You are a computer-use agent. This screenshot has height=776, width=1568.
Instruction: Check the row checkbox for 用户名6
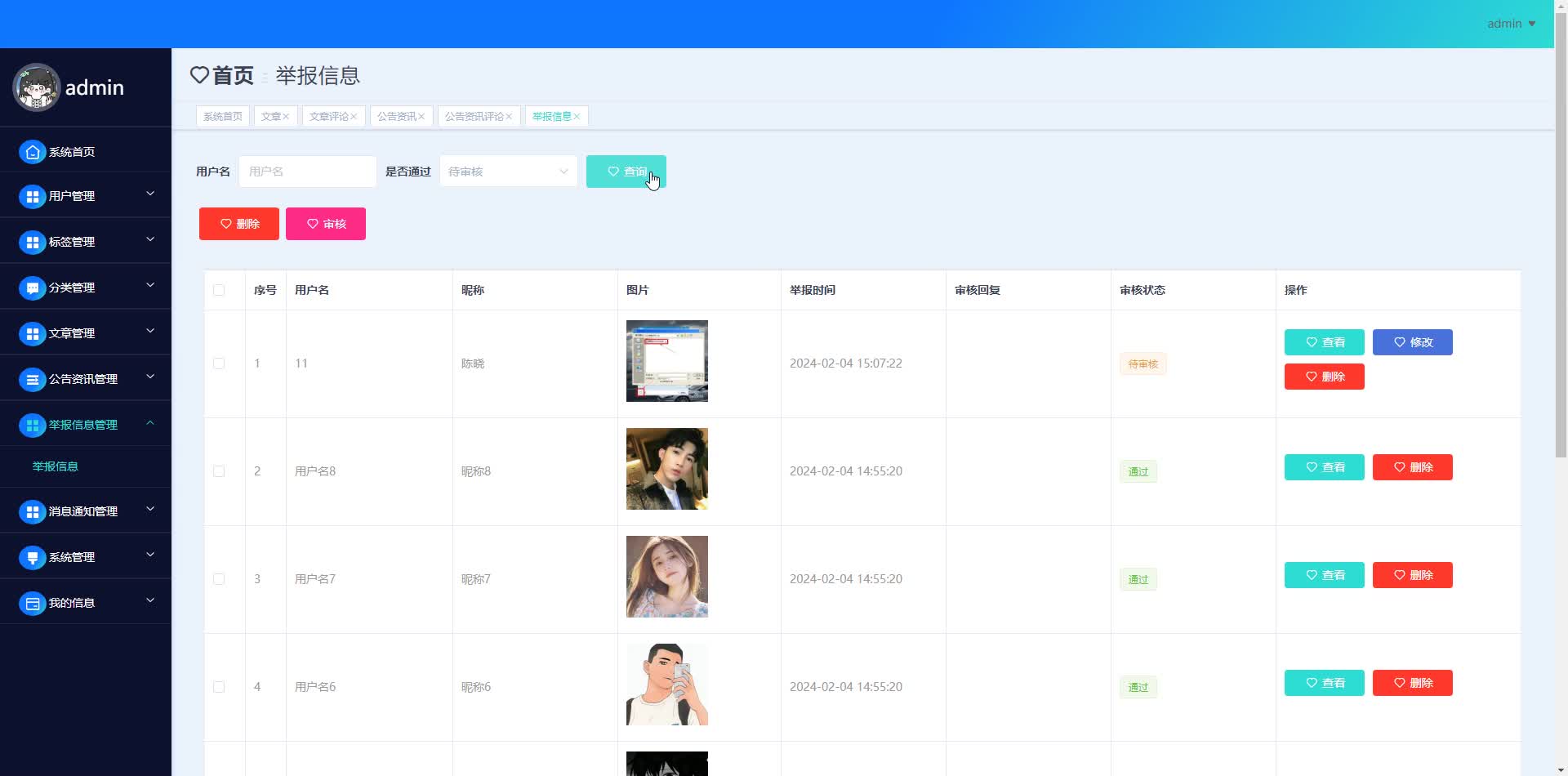click(219, 687)
